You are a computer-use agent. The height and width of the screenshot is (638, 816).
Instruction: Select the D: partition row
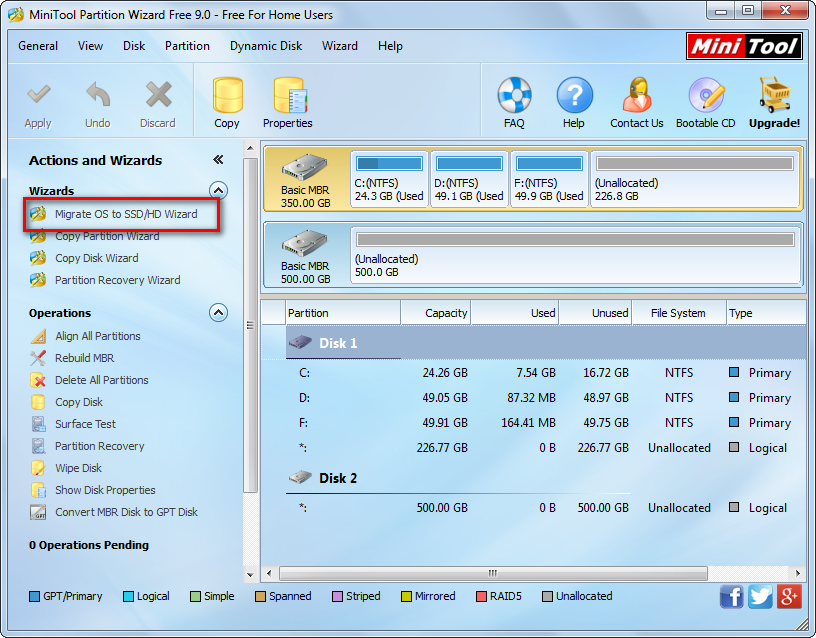(533, 398)
